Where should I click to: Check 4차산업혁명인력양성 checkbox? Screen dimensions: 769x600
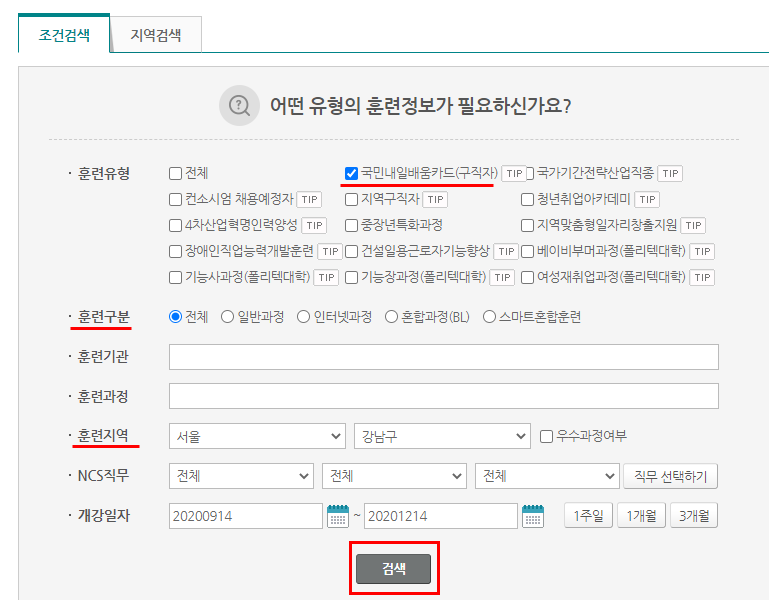[x=175, y=225]
